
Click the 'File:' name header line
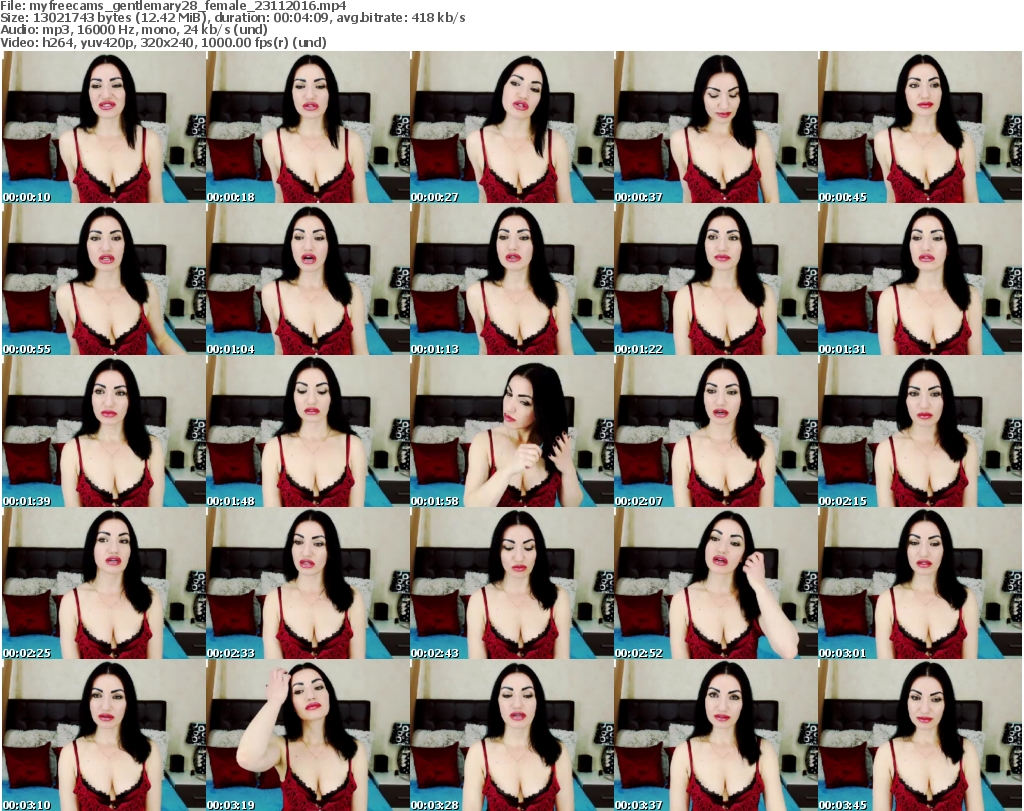point(173,6)
